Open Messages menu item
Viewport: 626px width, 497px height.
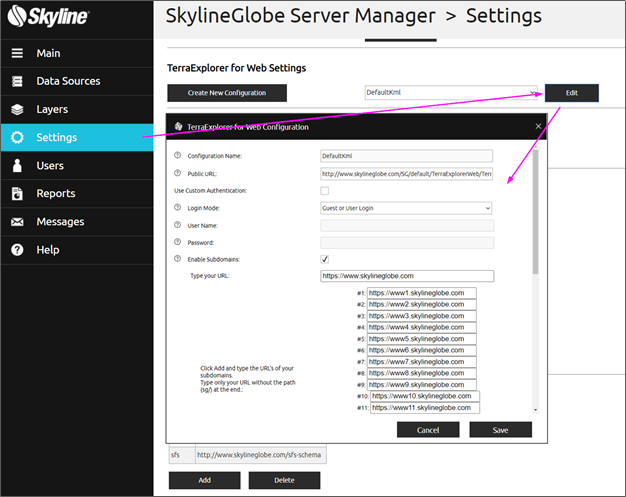[77, 222]
